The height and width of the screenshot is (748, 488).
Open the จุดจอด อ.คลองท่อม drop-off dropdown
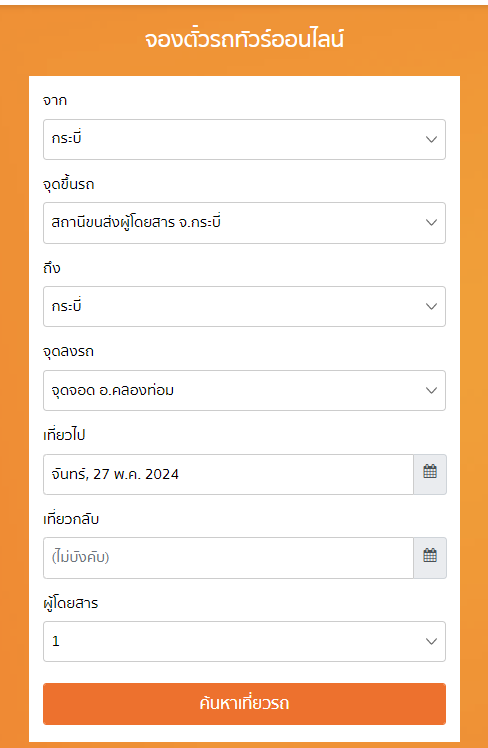(244, 391)
